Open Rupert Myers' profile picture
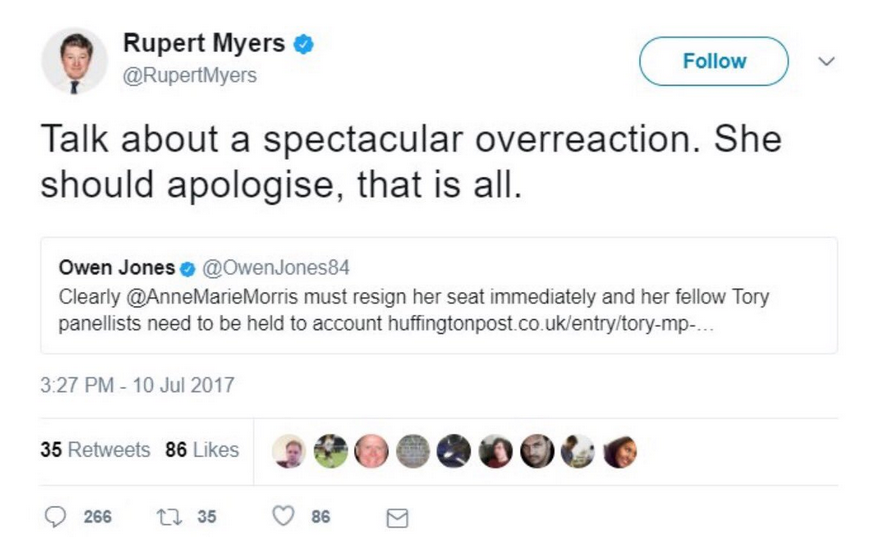This screenshot has height=537, width=888. click(74, 60)
